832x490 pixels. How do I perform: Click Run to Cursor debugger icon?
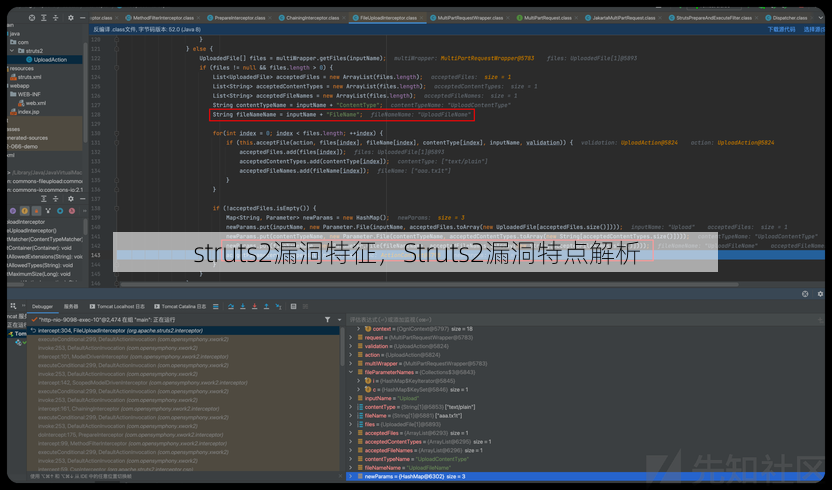pos(278,306)
